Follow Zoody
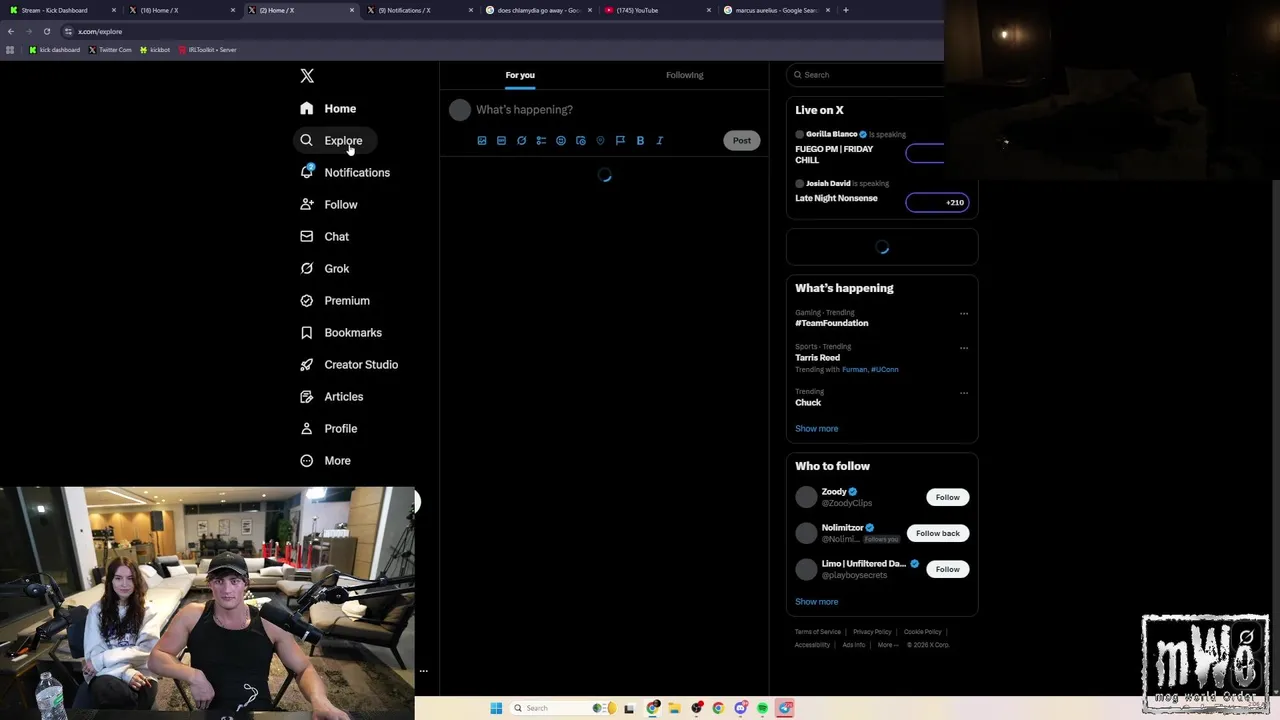Screen dimensions: 1280x720 [947, 497]
